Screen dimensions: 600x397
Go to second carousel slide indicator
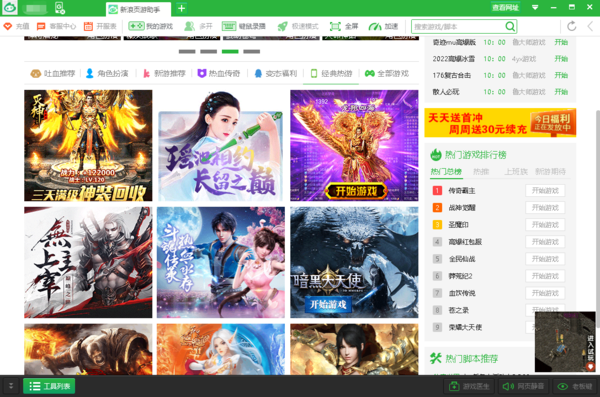point(209,51)
